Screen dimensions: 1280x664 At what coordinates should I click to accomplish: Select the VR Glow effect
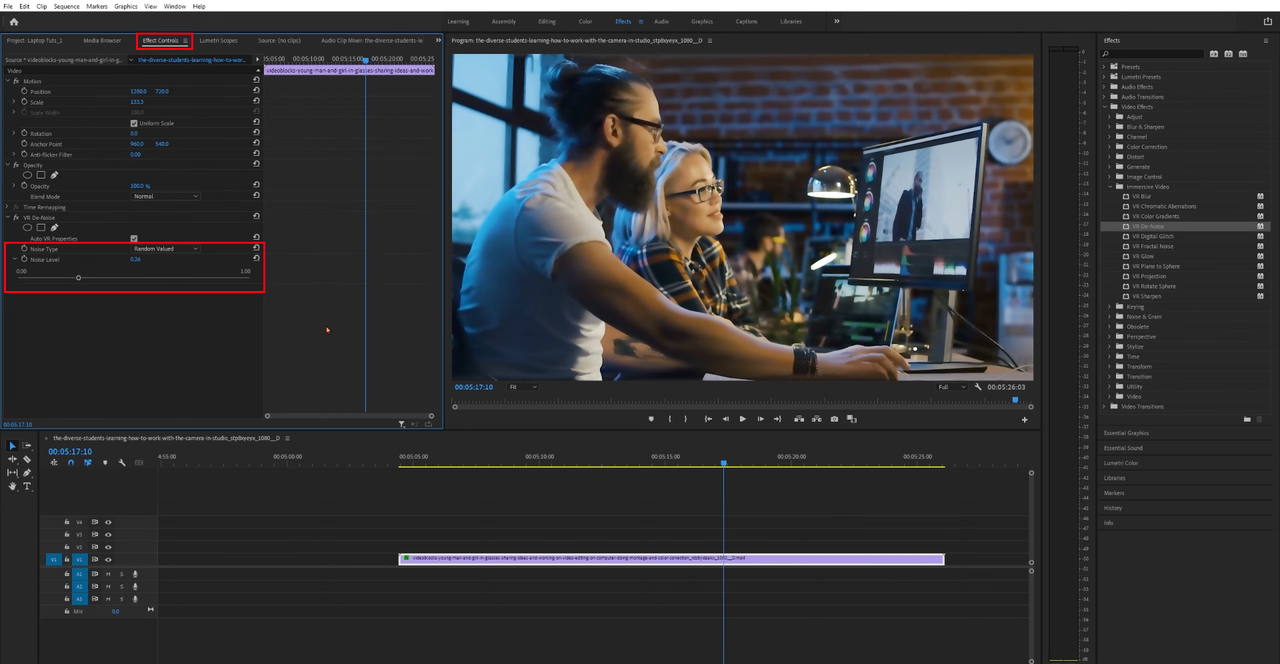click(1142, 256)
